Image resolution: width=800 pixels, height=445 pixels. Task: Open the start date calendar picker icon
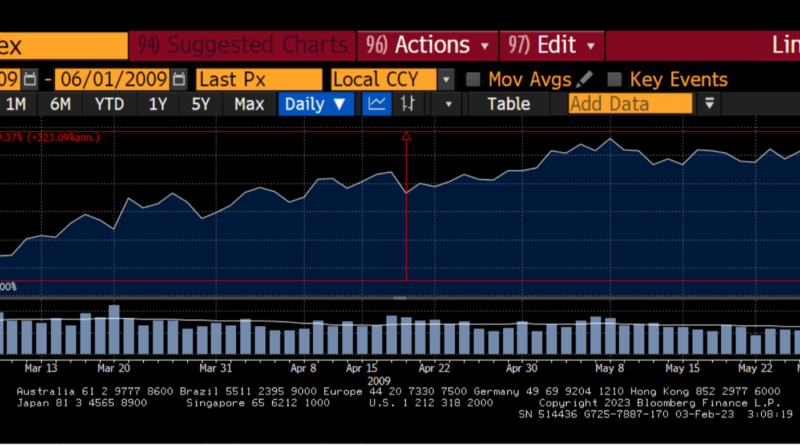tap(31, 79)
